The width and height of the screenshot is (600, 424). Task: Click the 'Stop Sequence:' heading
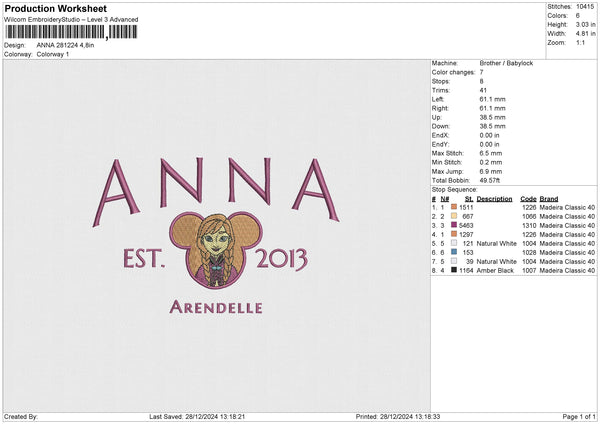coord(454,190)
